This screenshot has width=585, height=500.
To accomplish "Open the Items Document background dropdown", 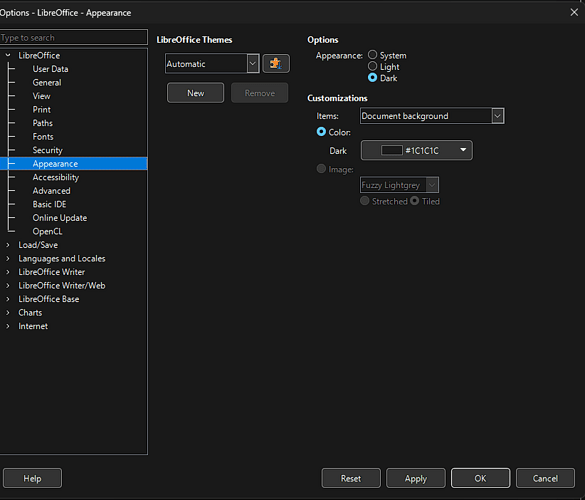I will [432, 116].
